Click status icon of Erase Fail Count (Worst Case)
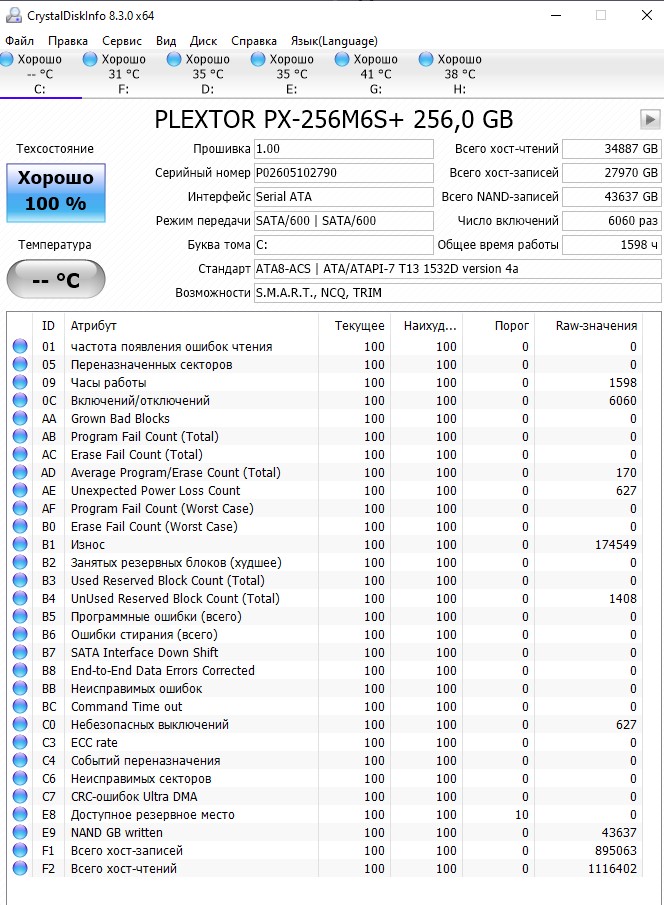The width and height of the screenshot is (664, 905). (x=20, y=526)
